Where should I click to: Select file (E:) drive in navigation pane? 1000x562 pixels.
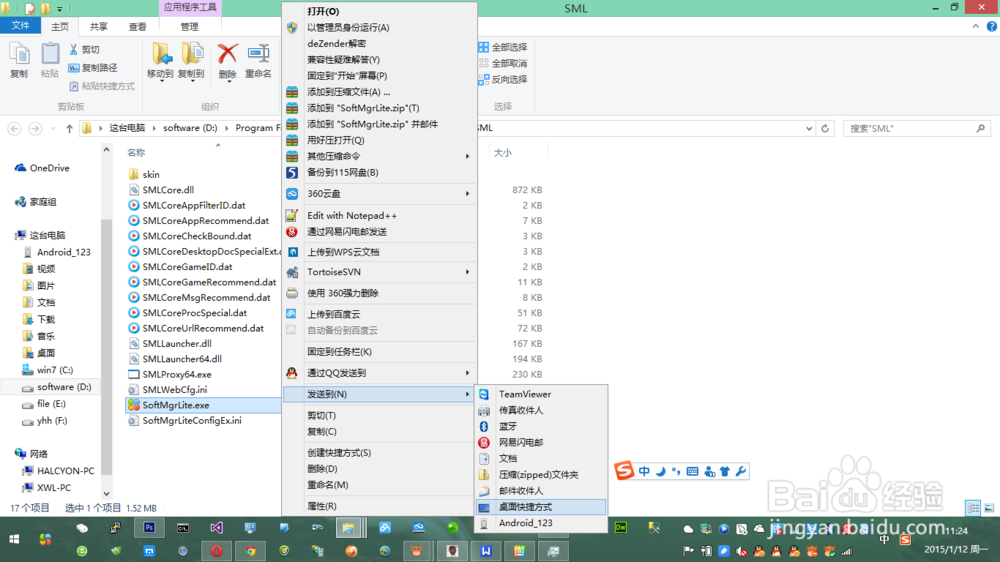point(44,404)
